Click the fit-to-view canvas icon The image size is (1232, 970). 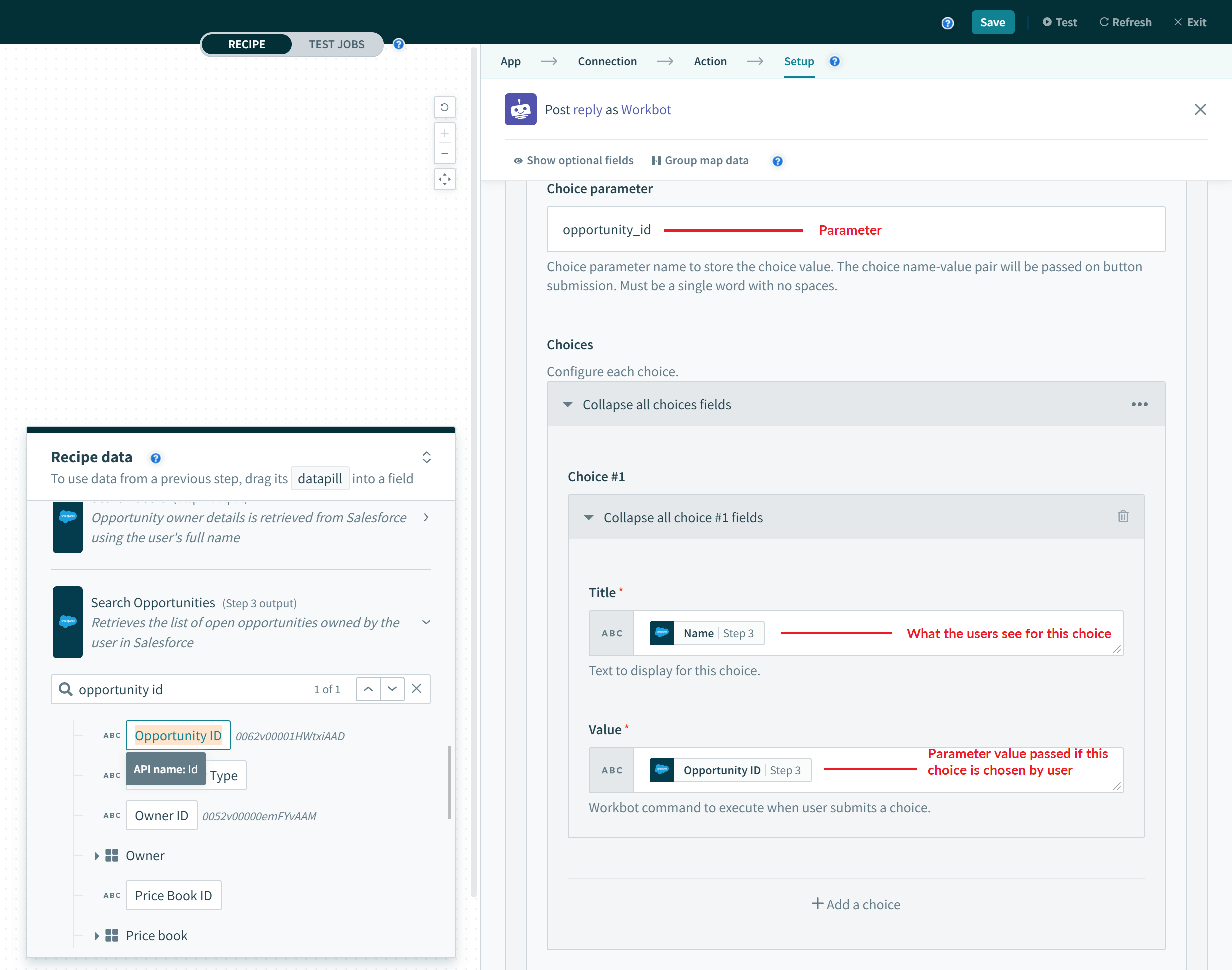[444, 180]
